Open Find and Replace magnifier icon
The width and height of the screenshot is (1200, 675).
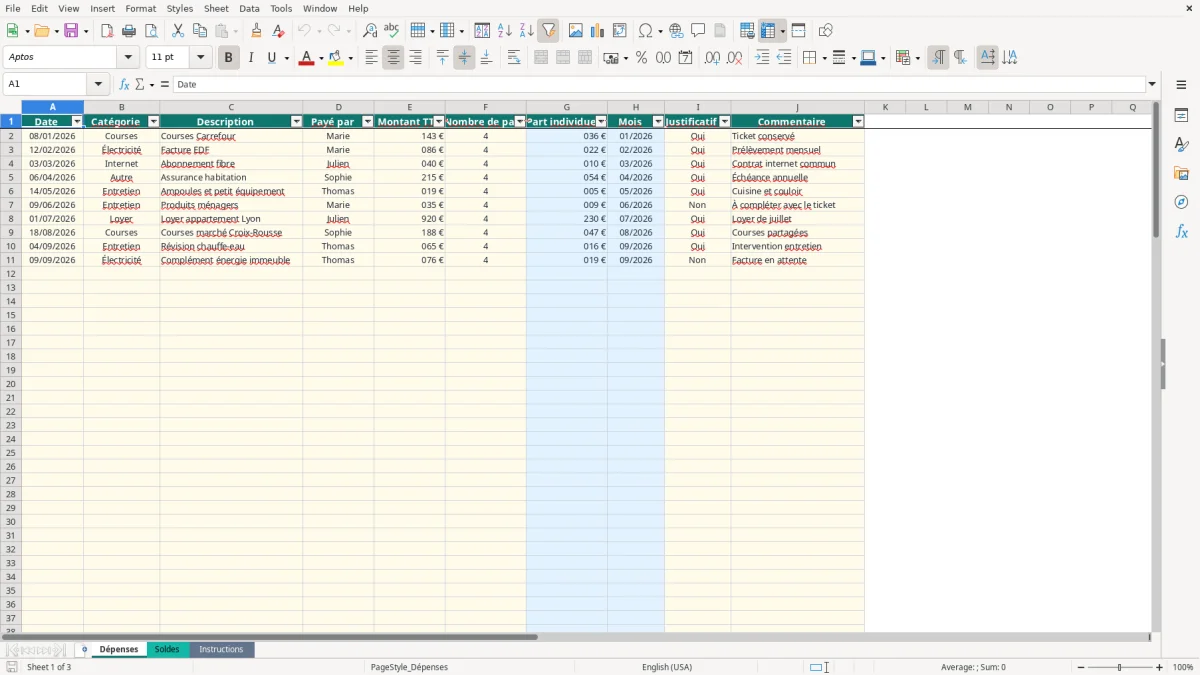[x=370, y=31]
